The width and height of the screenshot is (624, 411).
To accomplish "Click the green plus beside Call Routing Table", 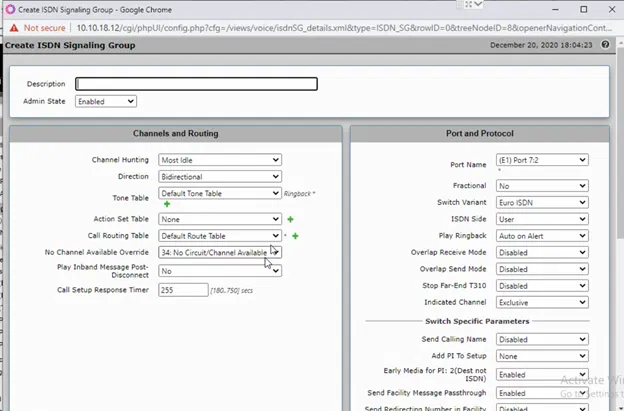I will point(296,236).
